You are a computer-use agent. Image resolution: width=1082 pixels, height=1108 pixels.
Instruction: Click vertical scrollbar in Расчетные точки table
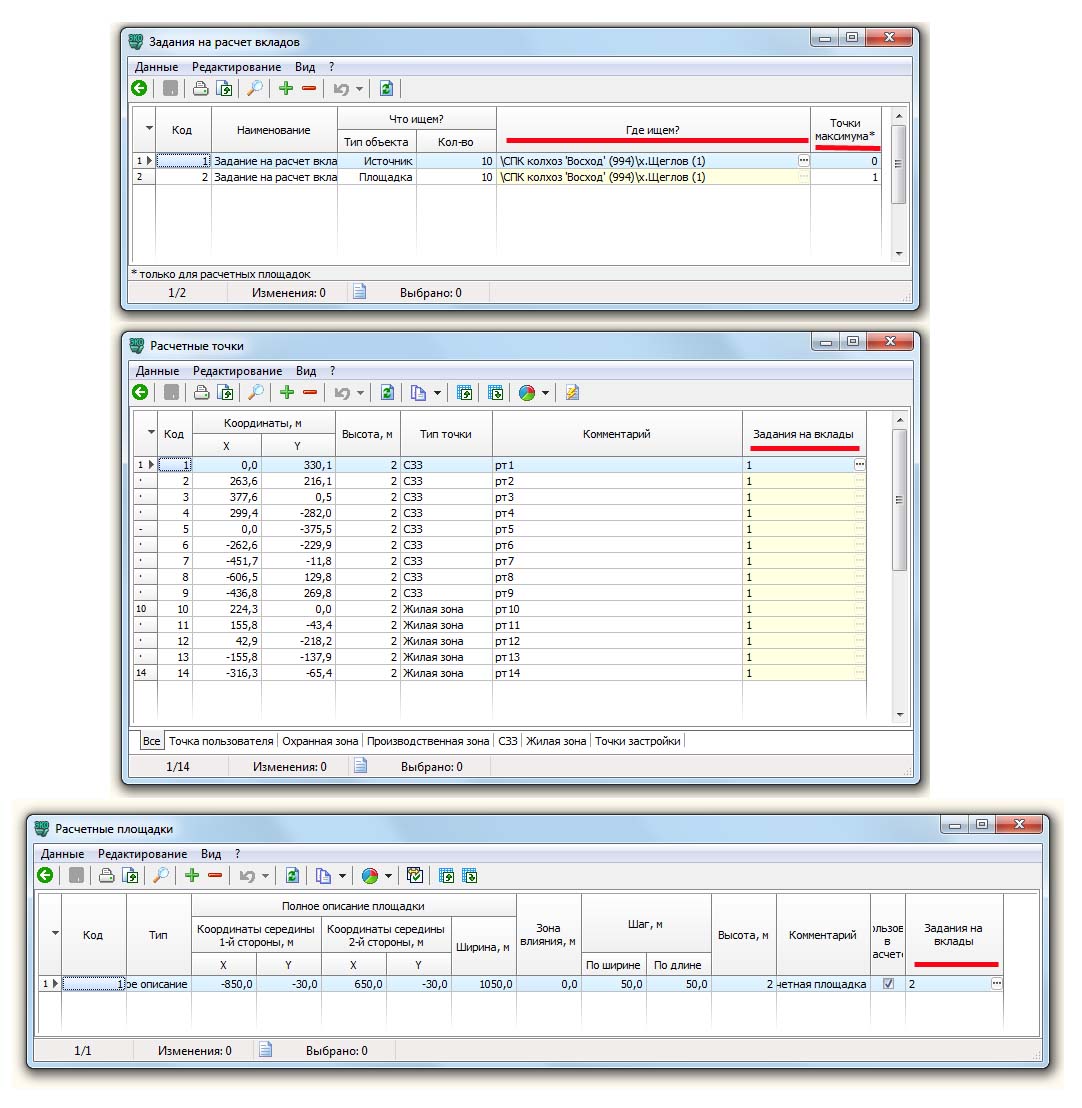tap(899, 500)
